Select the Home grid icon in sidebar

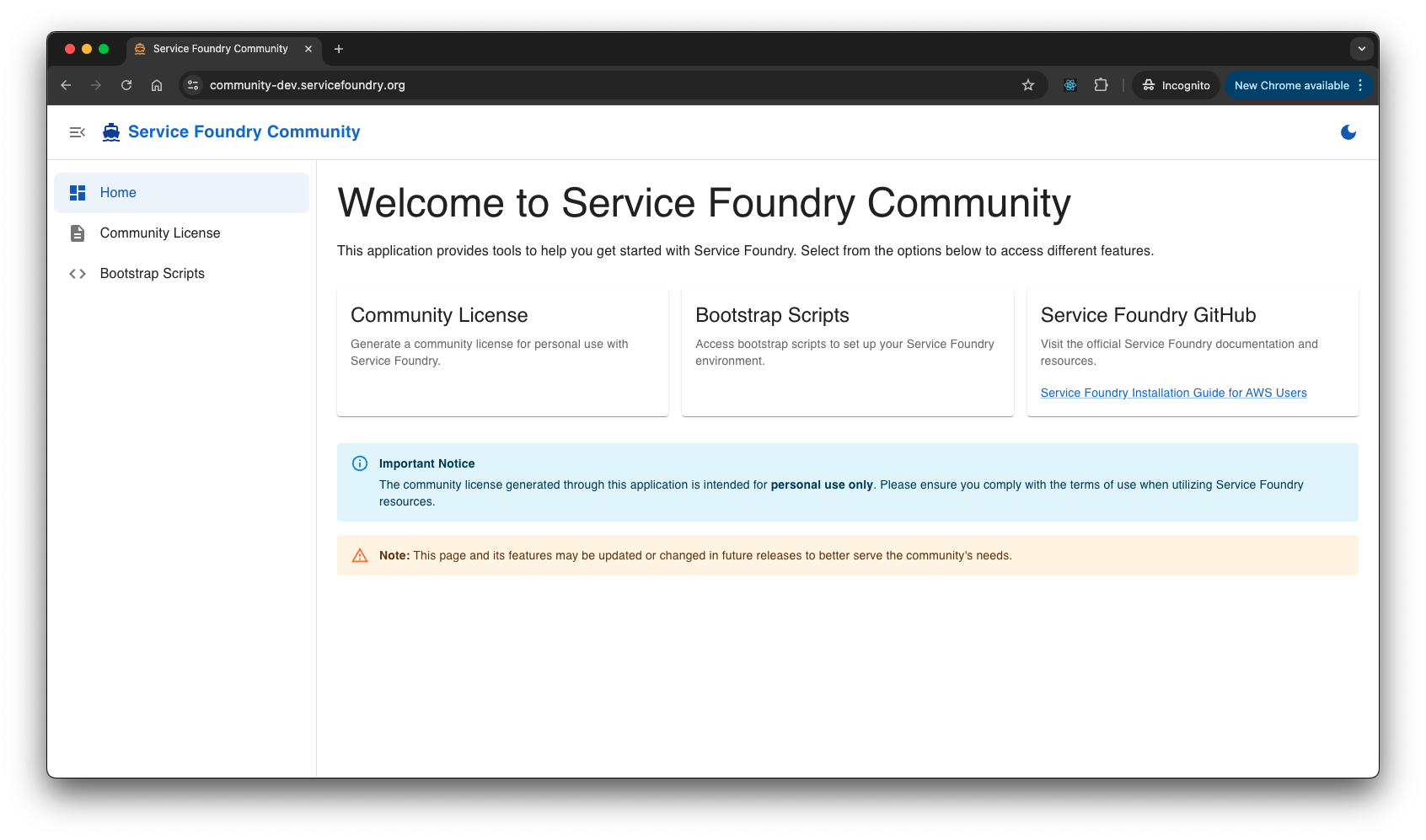[x=77, y=192]
